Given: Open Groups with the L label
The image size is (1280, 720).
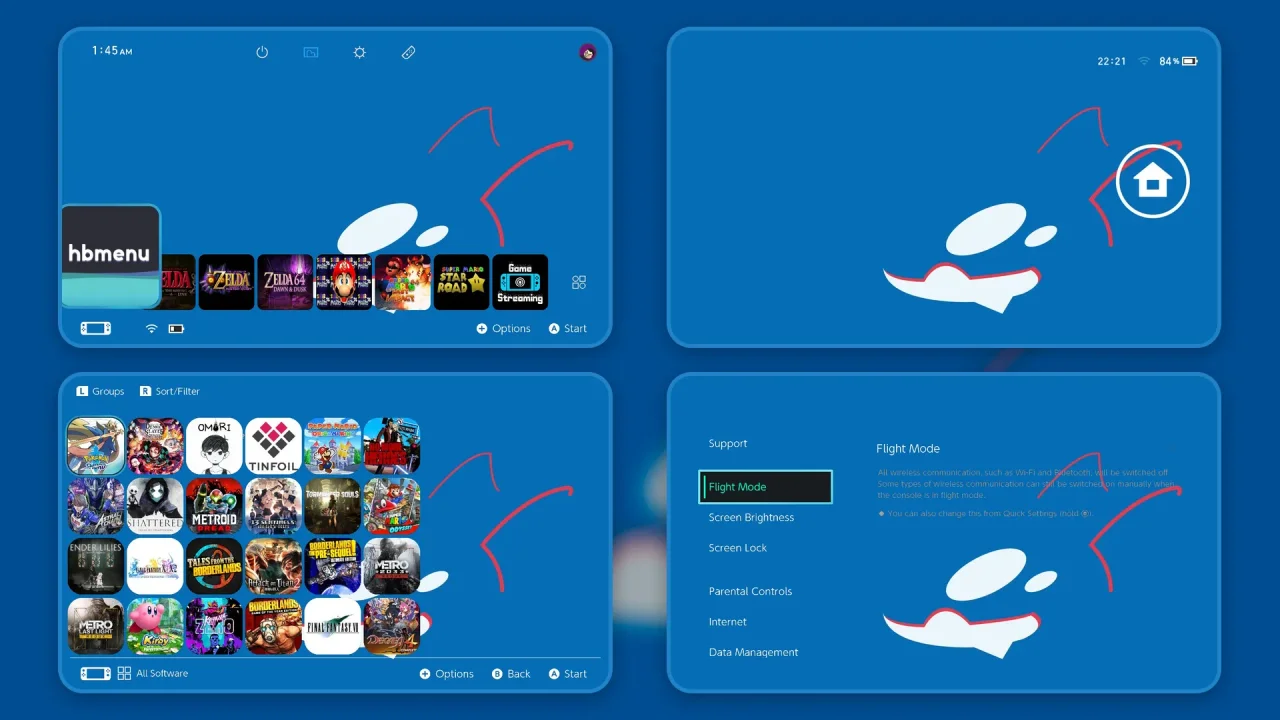Looking at the screenshot, I should pos(100,391).
